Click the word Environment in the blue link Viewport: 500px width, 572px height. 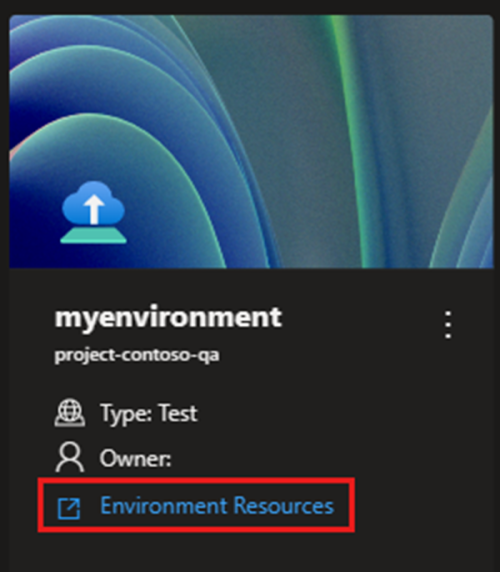(164, 506)
